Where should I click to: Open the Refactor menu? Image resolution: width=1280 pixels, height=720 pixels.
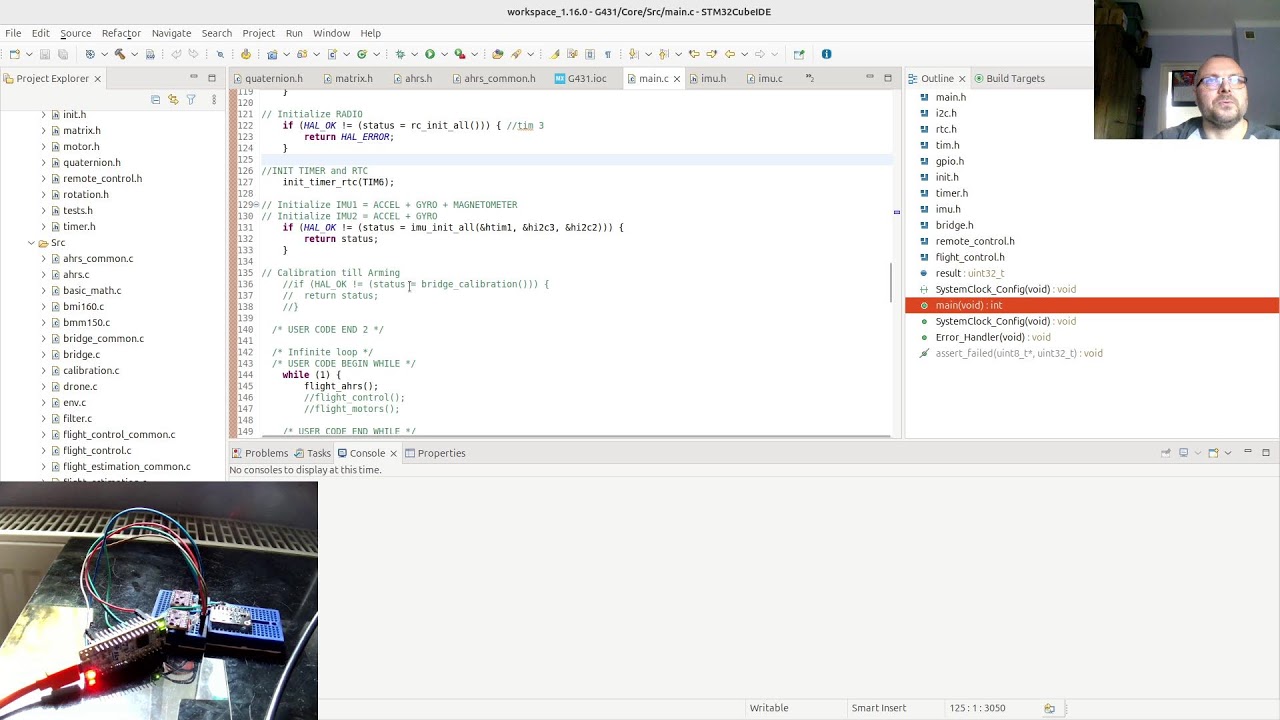pyautogui.click(x=121, y=33)
